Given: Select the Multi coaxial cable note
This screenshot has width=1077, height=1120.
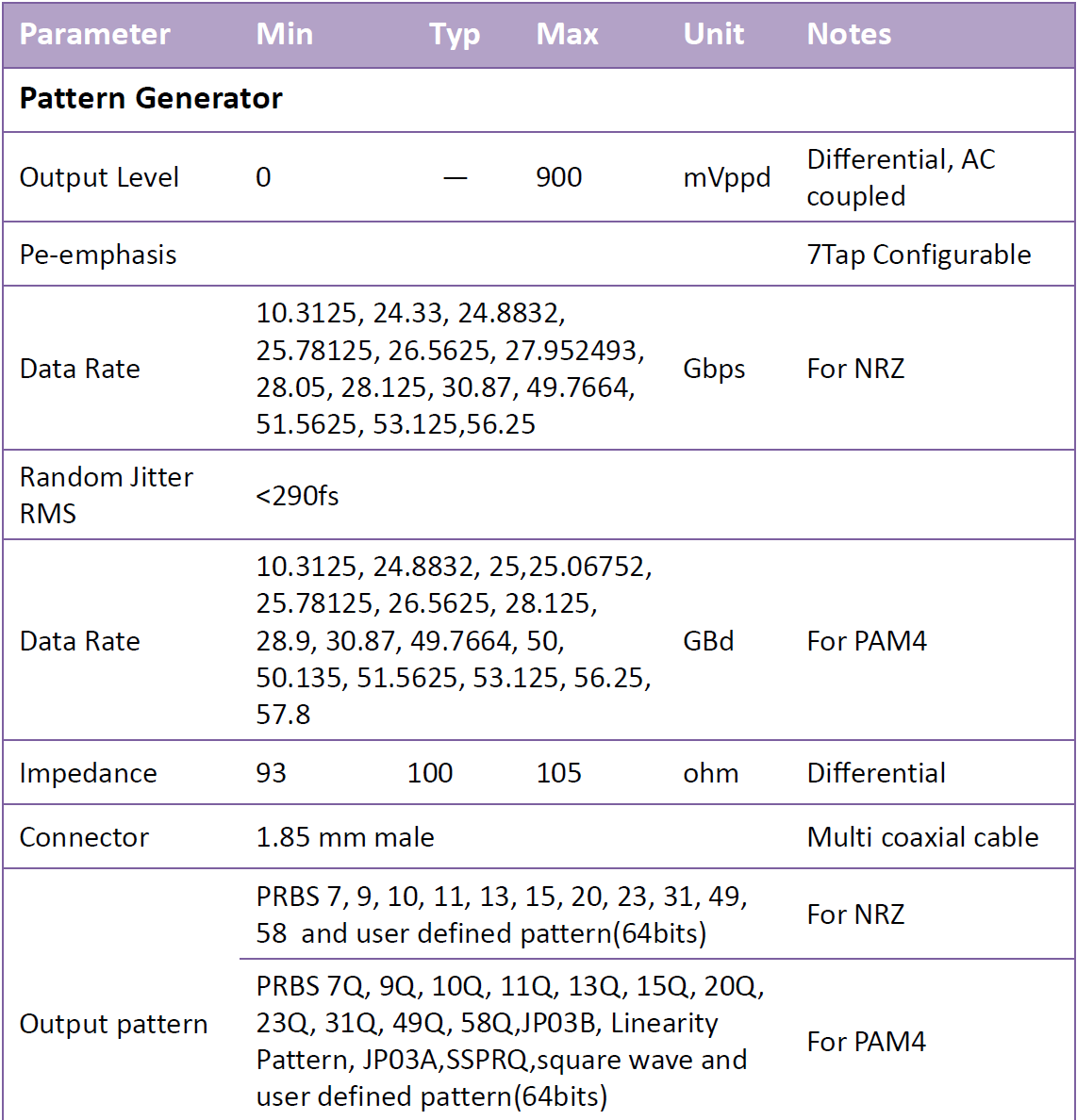Looking at the screenshot, I should pyautogui.click(x=922, y=837).
